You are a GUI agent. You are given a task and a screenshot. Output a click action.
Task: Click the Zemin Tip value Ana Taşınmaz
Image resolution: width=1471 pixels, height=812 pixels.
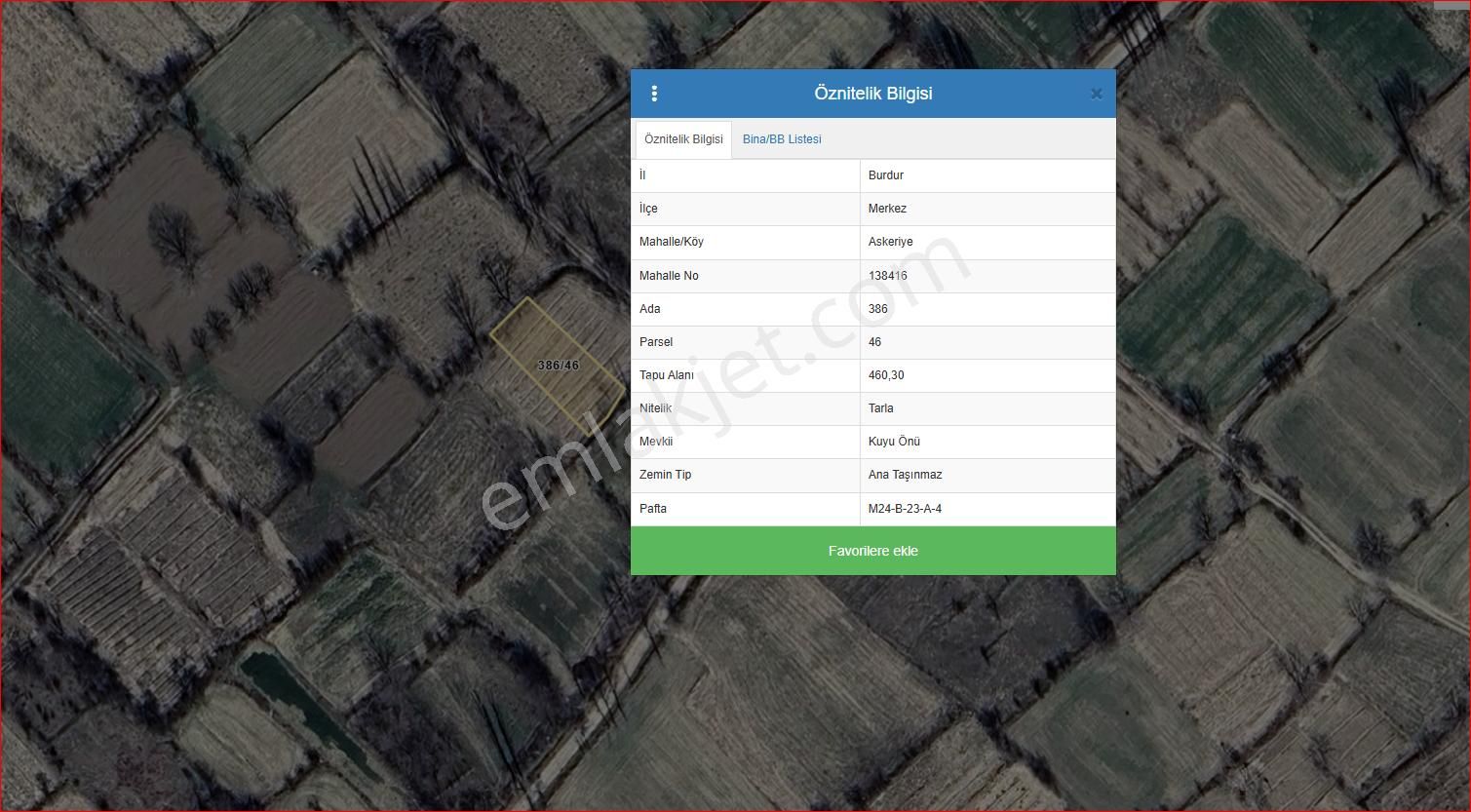tap(906, 475)
